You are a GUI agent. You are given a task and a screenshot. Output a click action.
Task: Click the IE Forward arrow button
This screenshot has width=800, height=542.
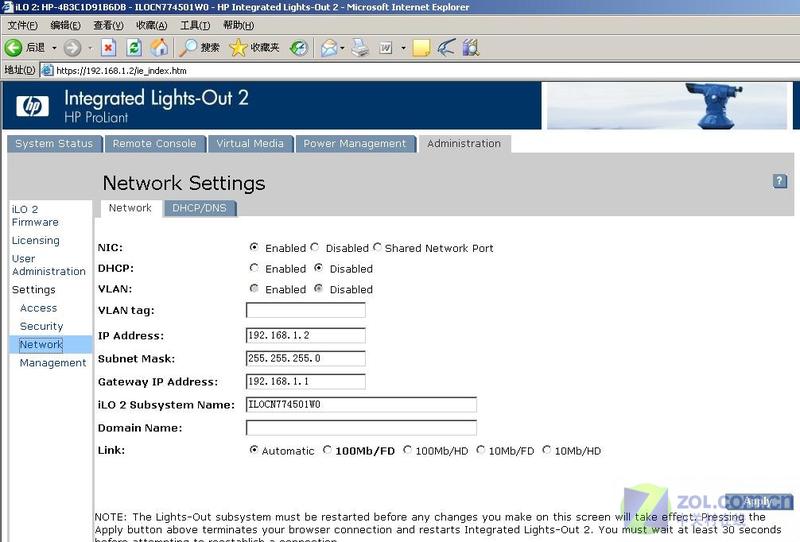tap(72, 48)
